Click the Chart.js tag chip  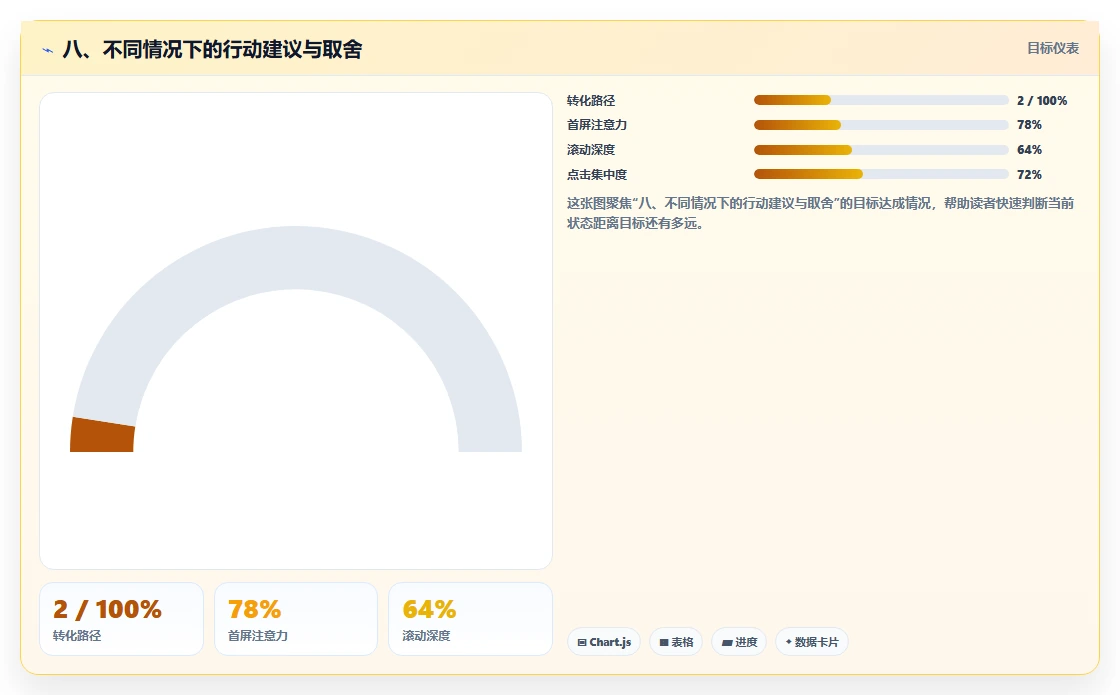tap(604, 641)
